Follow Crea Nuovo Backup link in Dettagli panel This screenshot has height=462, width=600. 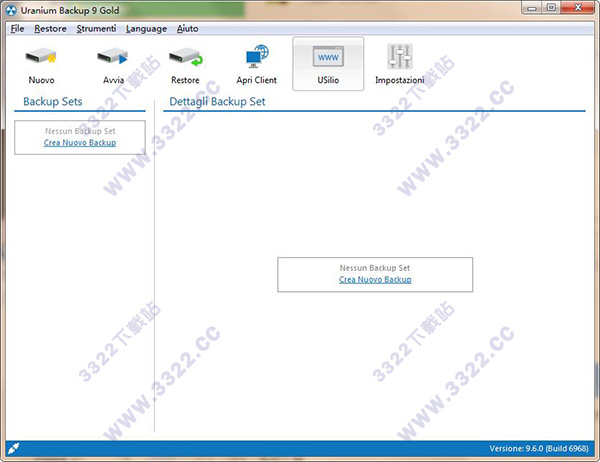pos(375,279)
